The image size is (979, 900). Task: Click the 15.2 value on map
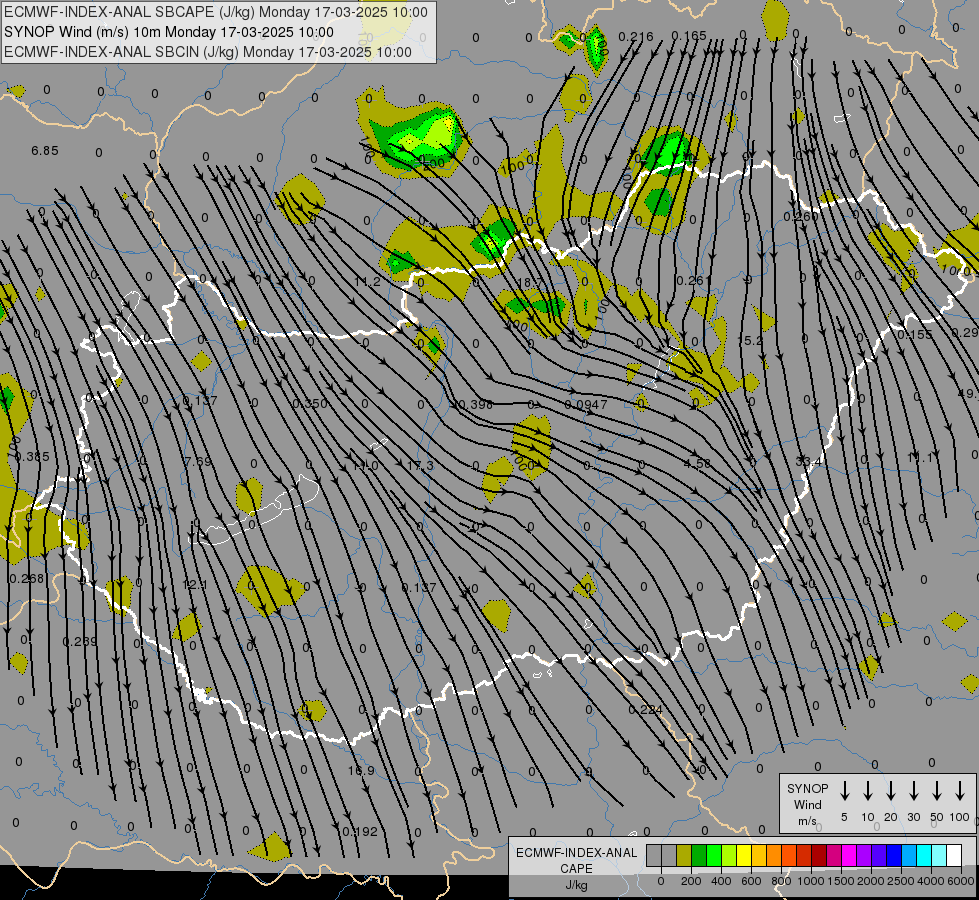click(749, 340)
